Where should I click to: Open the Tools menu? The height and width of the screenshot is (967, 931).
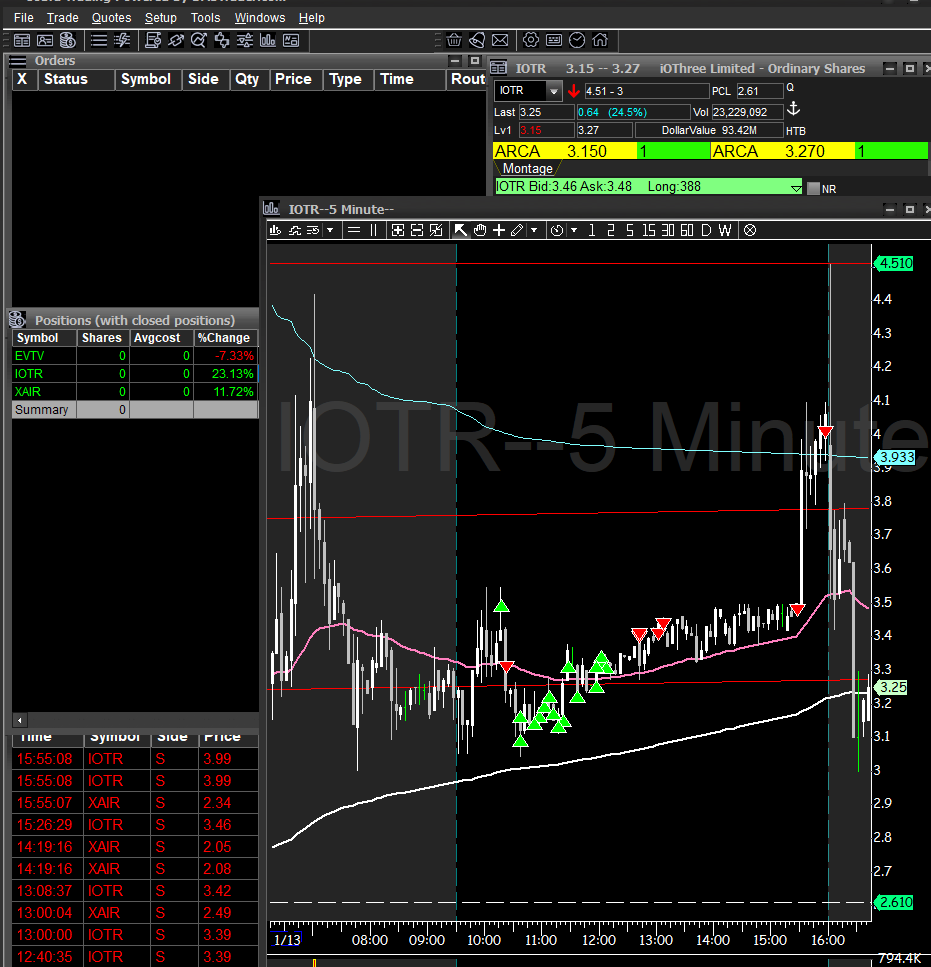[205, 18]
